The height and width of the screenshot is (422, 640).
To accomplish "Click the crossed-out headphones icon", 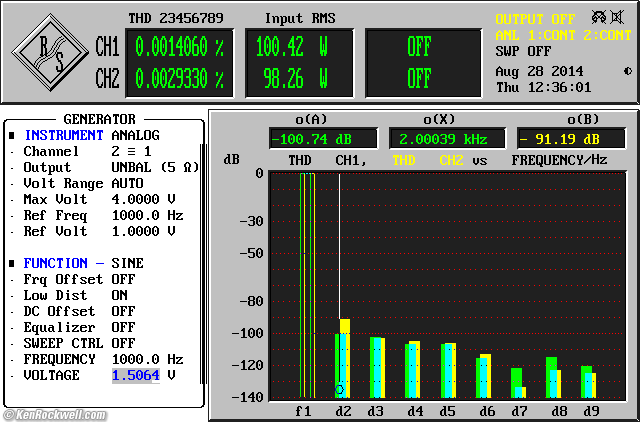I will click(599, 18).
